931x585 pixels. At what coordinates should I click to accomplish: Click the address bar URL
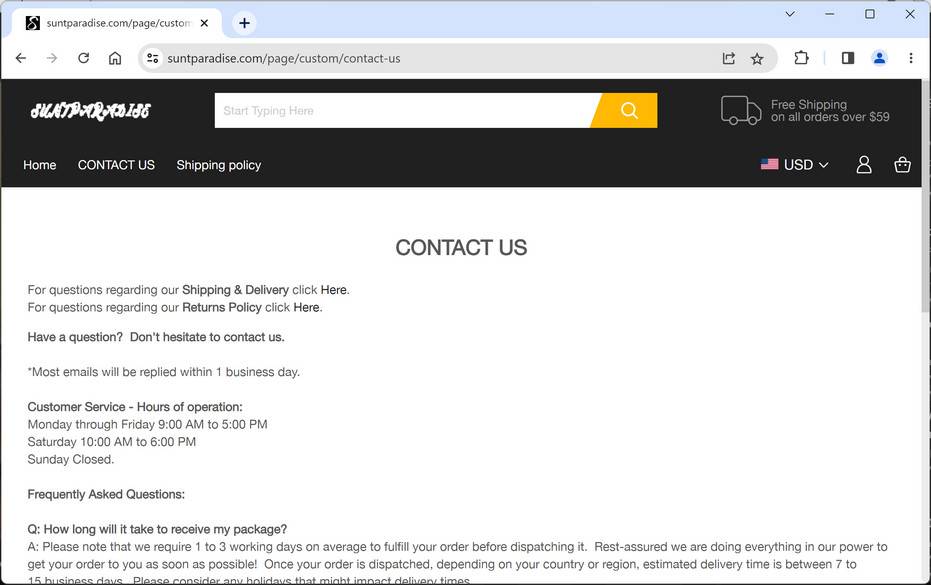(x=284, y=58)
